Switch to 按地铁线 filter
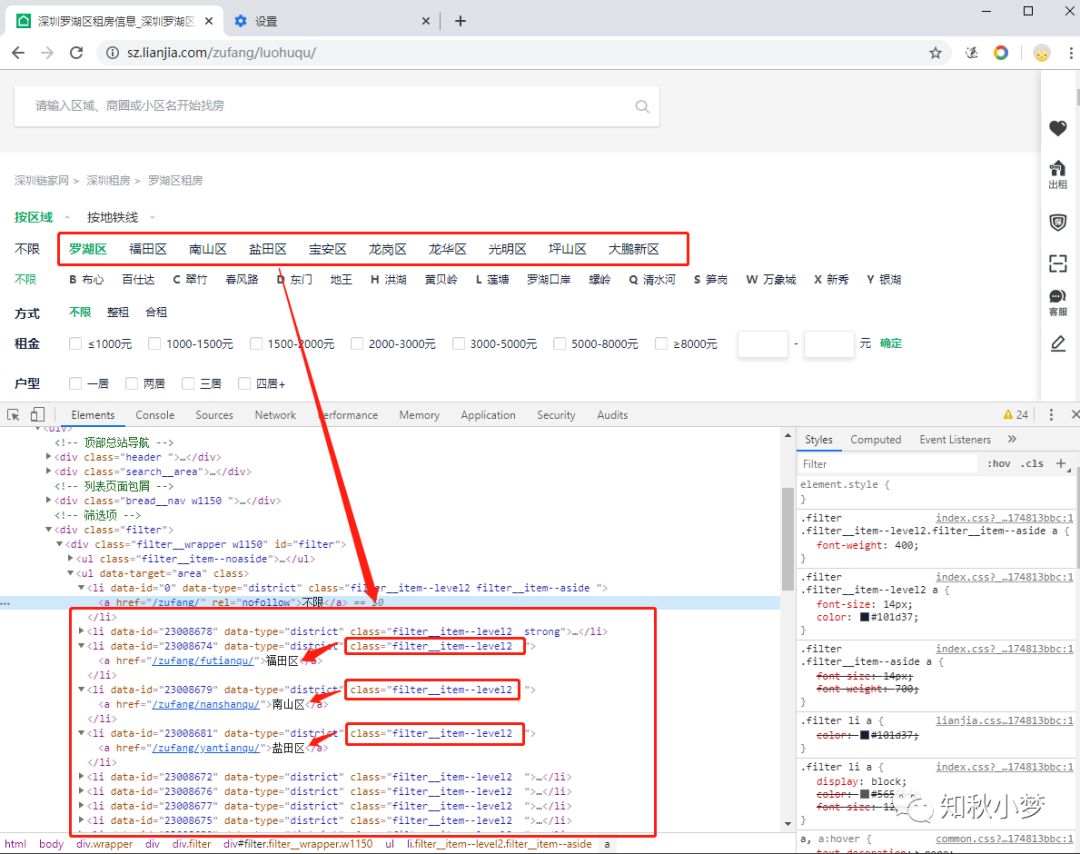 coord(112,218)
